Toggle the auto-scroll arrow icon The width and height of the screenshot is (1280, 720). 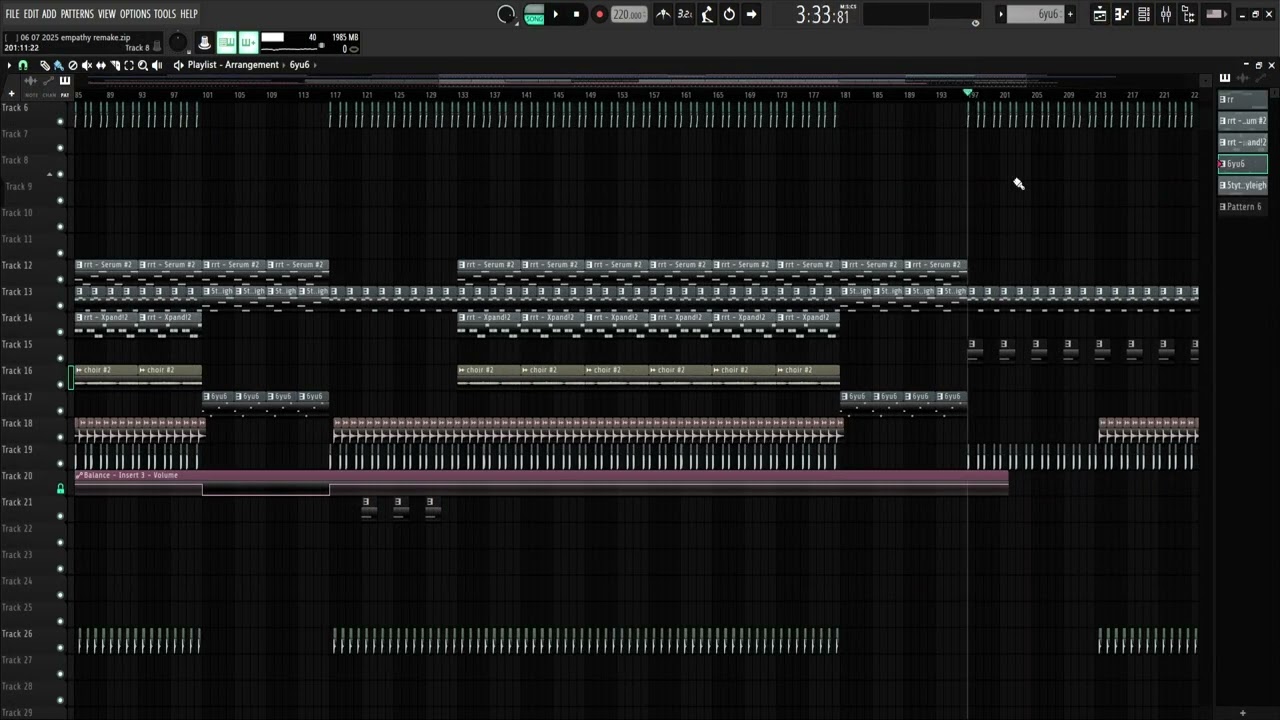tap(751, 14)
